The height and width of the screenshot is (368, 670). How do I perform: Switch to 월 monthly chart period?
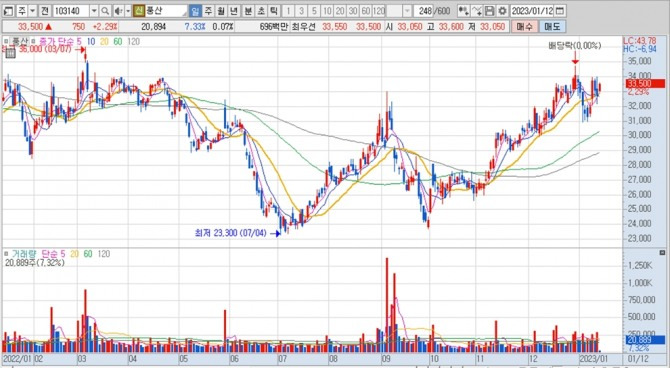click(221, 11)
